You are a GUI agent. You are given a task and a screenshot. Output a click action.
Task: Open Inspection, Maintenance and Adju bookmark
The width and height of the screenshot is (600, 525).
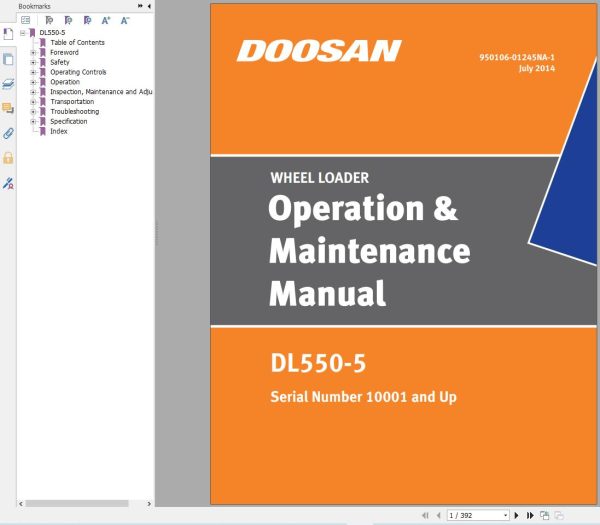101,92
